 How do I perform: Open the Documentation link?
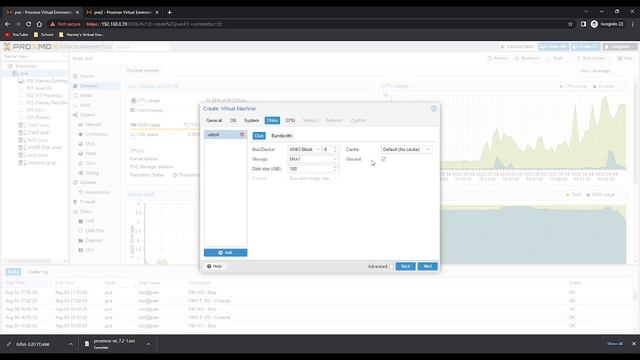pyautogui.click(x=518, y=47)
